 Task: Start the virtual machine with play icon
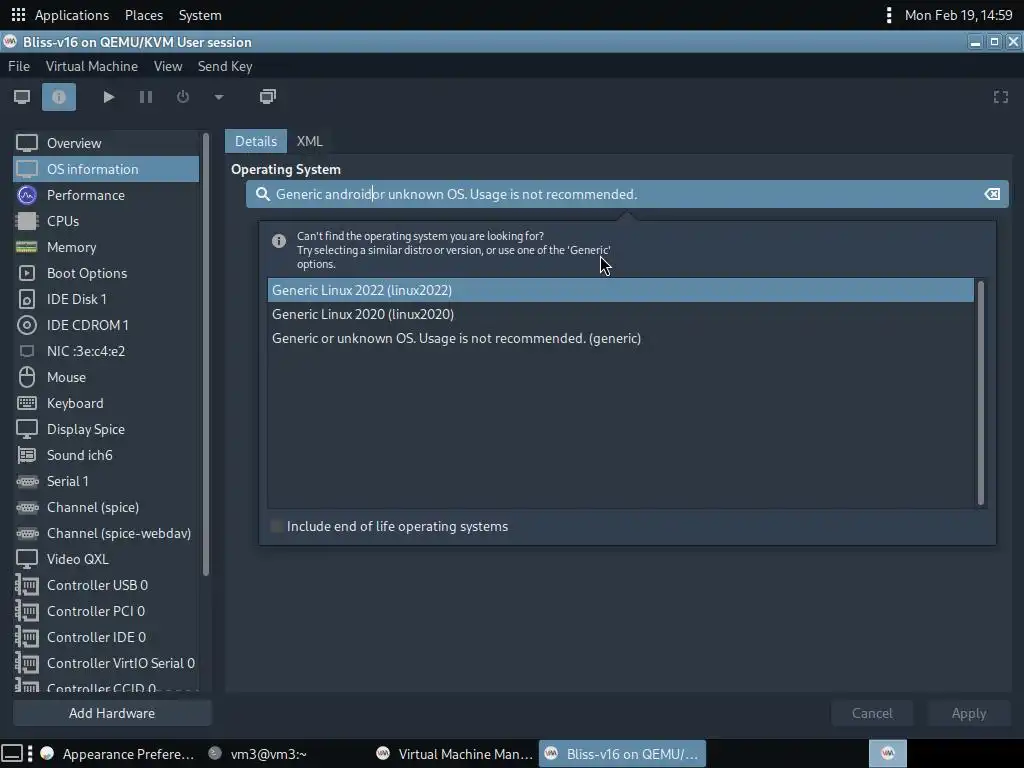click(108, 97)
